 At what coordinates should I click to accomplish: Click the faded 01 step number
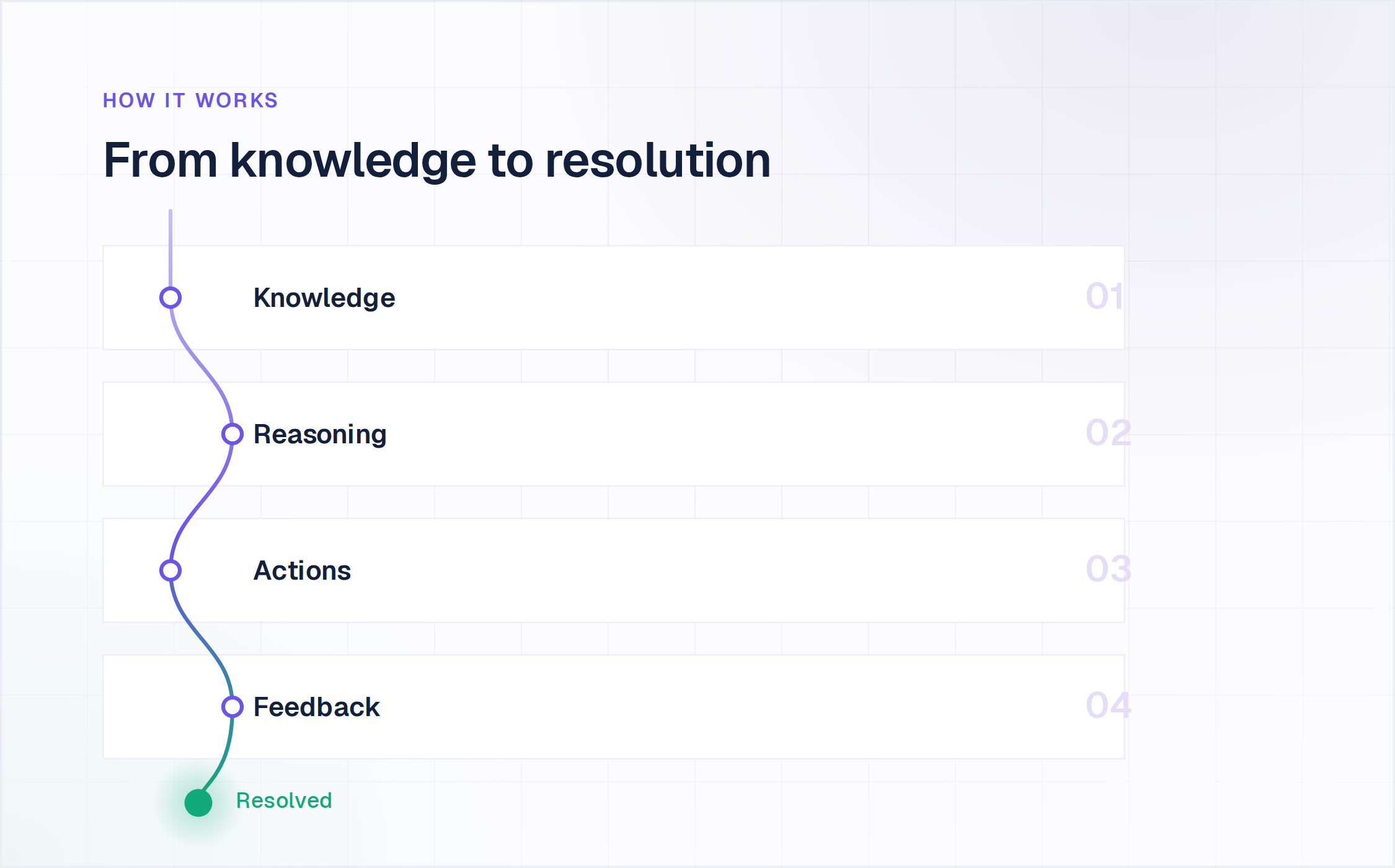click(x=1104, y=296)
